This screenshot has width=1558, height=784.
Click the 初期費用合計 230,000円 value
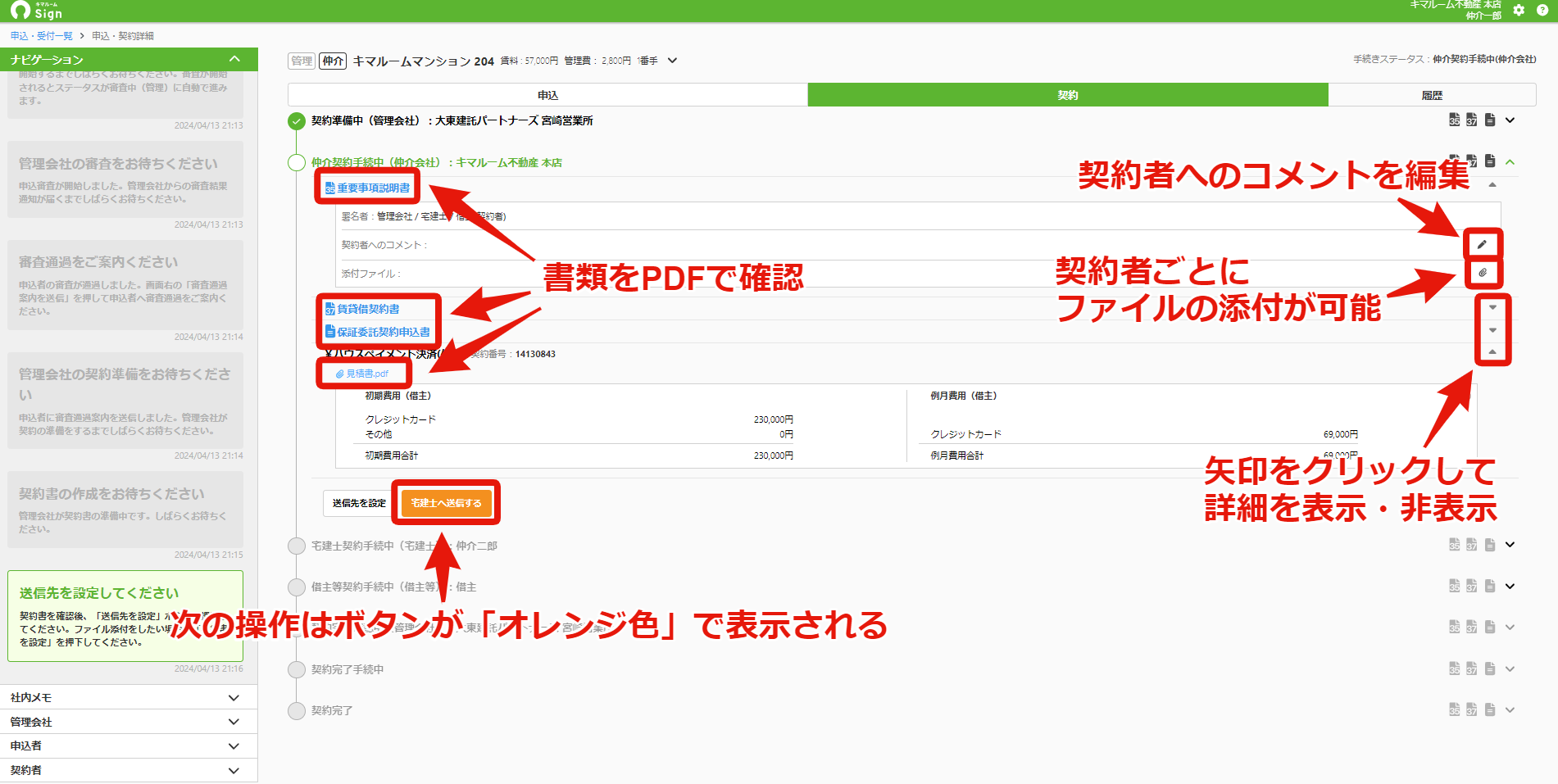[773, 455]
